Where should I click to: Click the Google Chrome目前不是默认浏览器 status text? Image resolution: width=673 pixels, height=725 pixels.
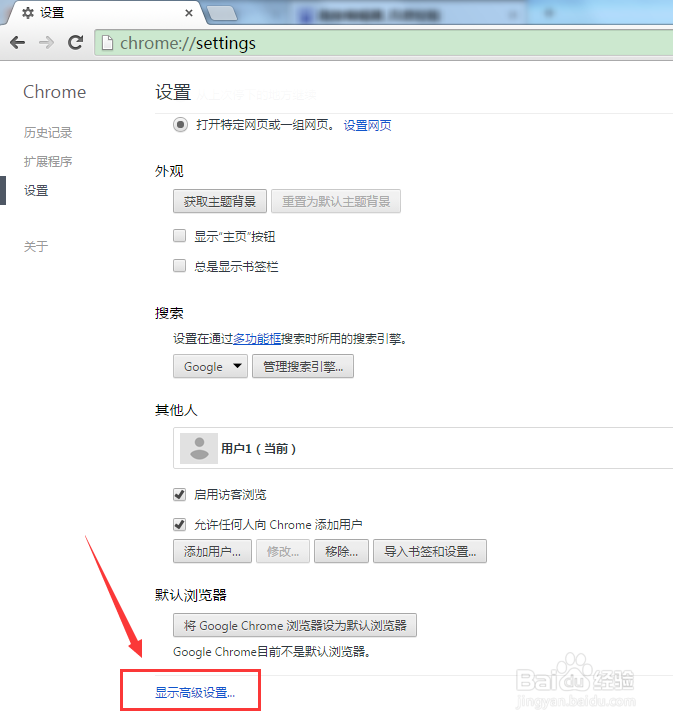(271, 652)
